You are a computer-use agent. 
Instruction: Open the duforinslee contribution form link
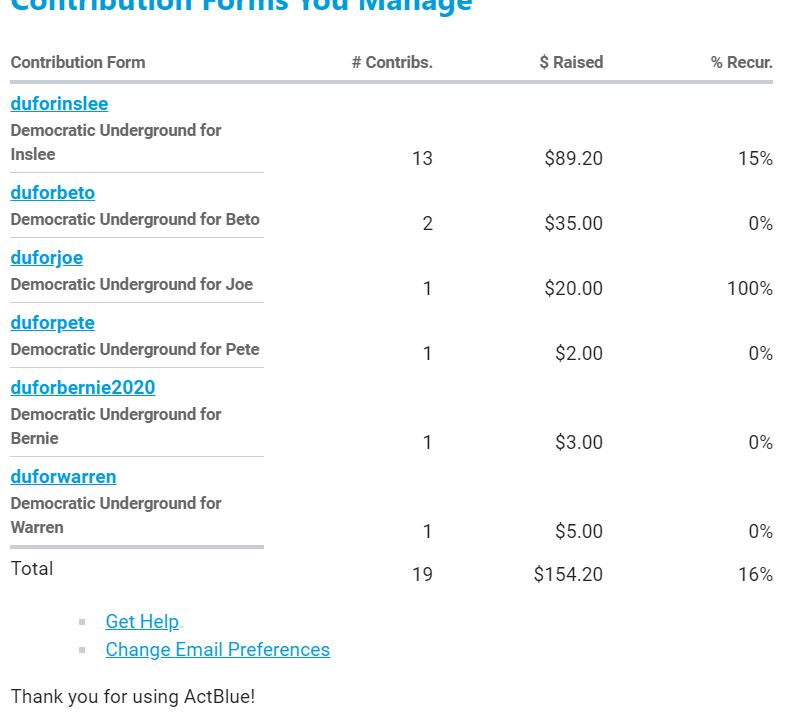point(59,104)
